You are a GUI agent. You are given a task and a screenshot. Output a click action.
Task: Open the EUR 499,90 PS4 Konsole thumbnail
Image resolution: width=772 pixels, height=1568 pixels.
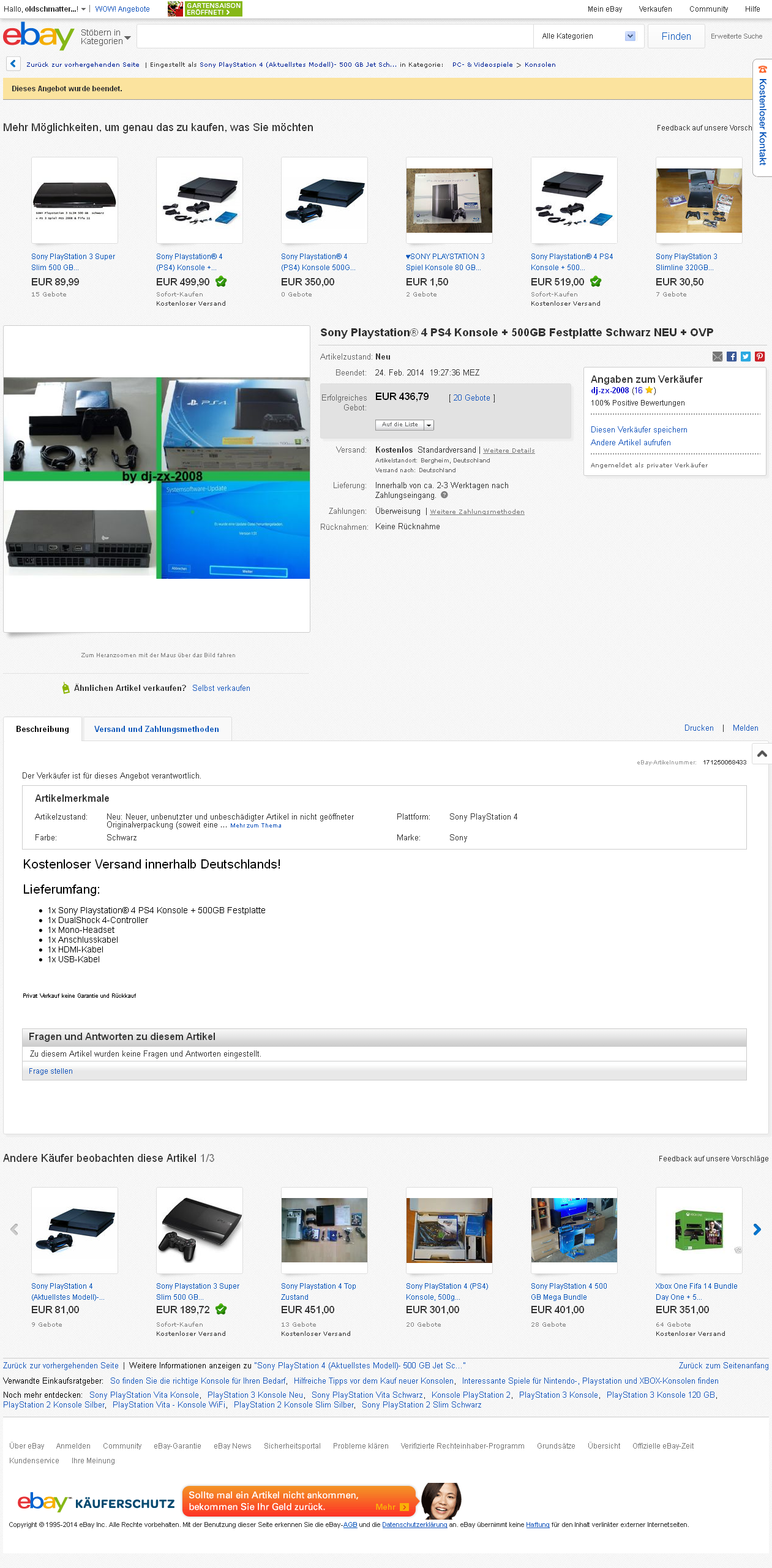pyautogui.click(x=200, y=200)
